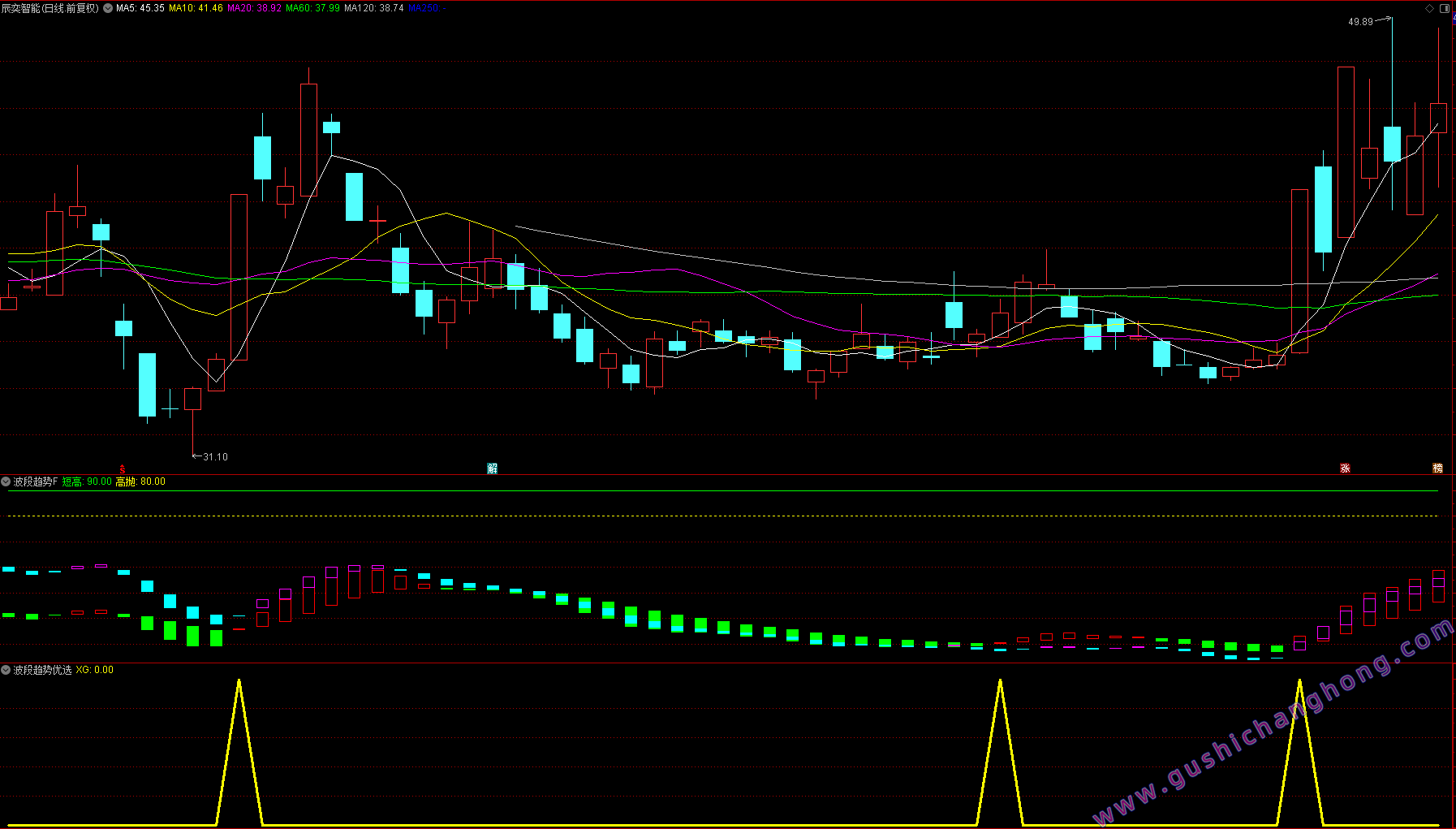
Task: Click the diamond marker icon at the top right
Action: [1430, 8]
